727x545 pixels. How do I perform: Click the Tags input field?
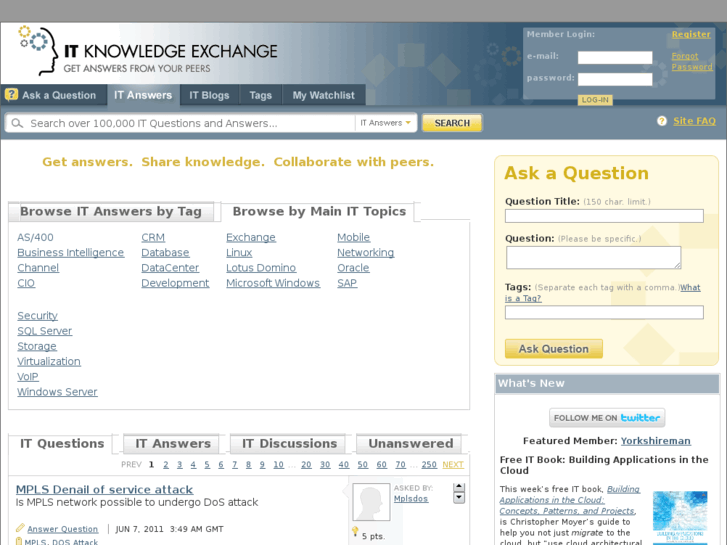point(604,312)
